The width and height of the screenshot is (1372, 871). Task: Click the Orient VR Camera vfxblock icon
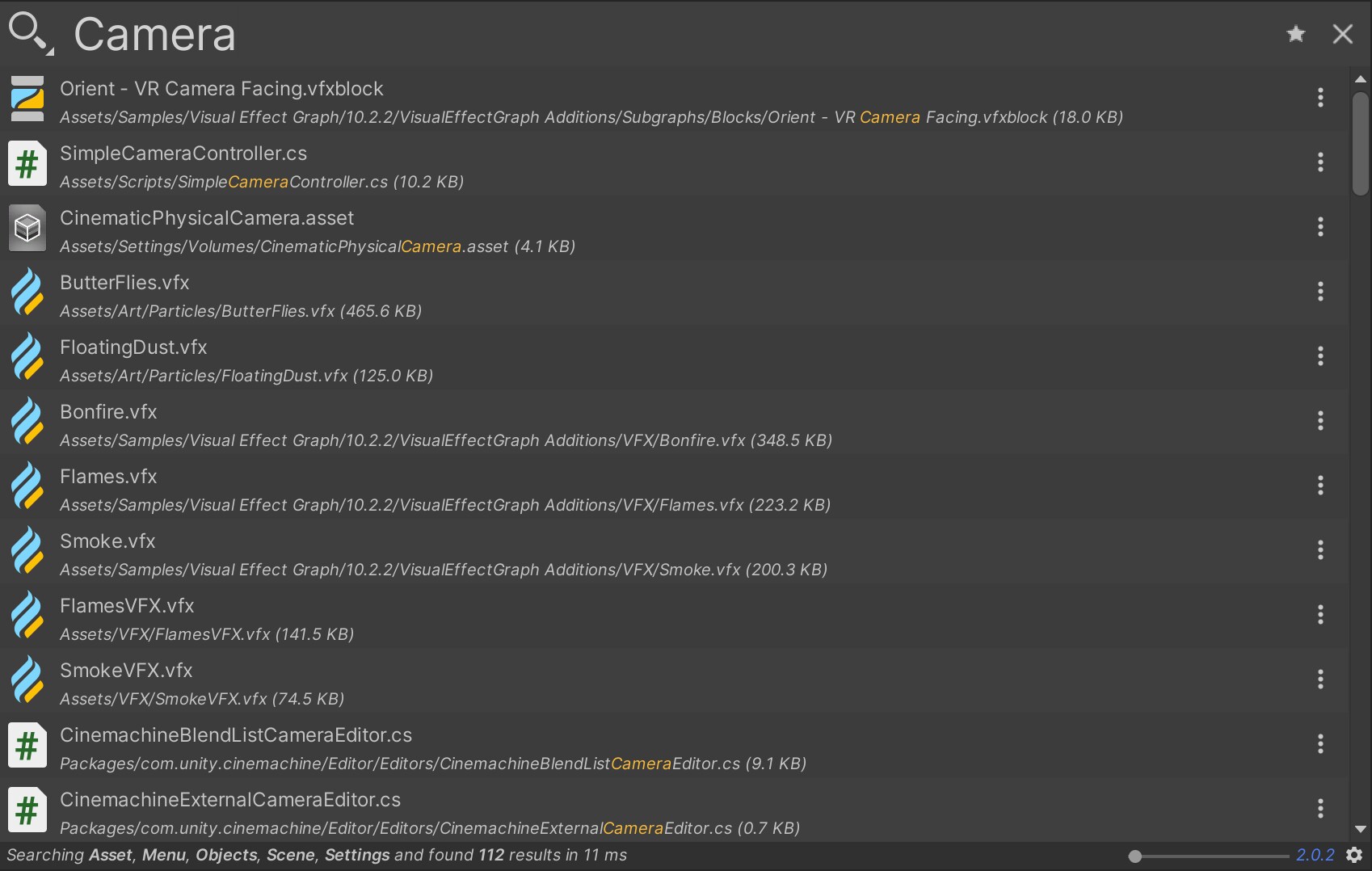[27, 99]
